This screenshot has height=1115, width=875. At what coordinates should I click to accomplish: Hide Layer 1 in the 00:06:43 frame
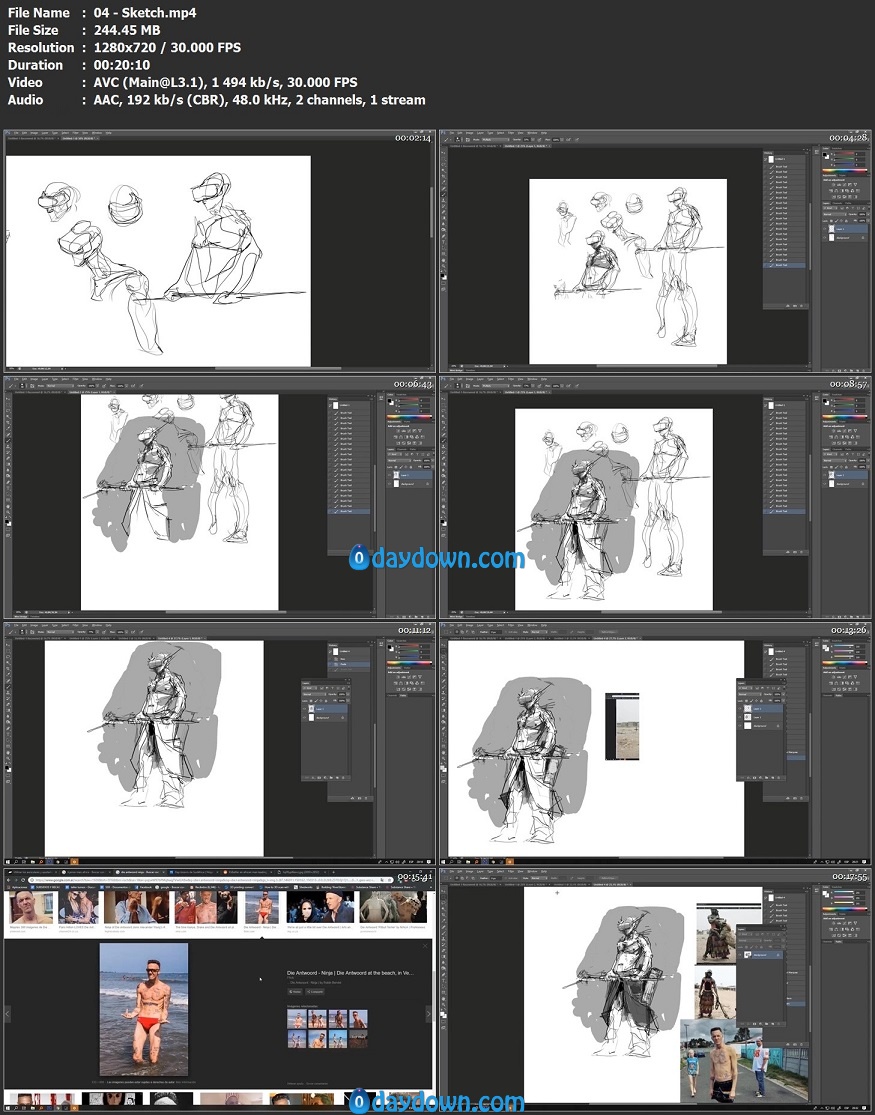pyautogui.click(x=389, y=475)
